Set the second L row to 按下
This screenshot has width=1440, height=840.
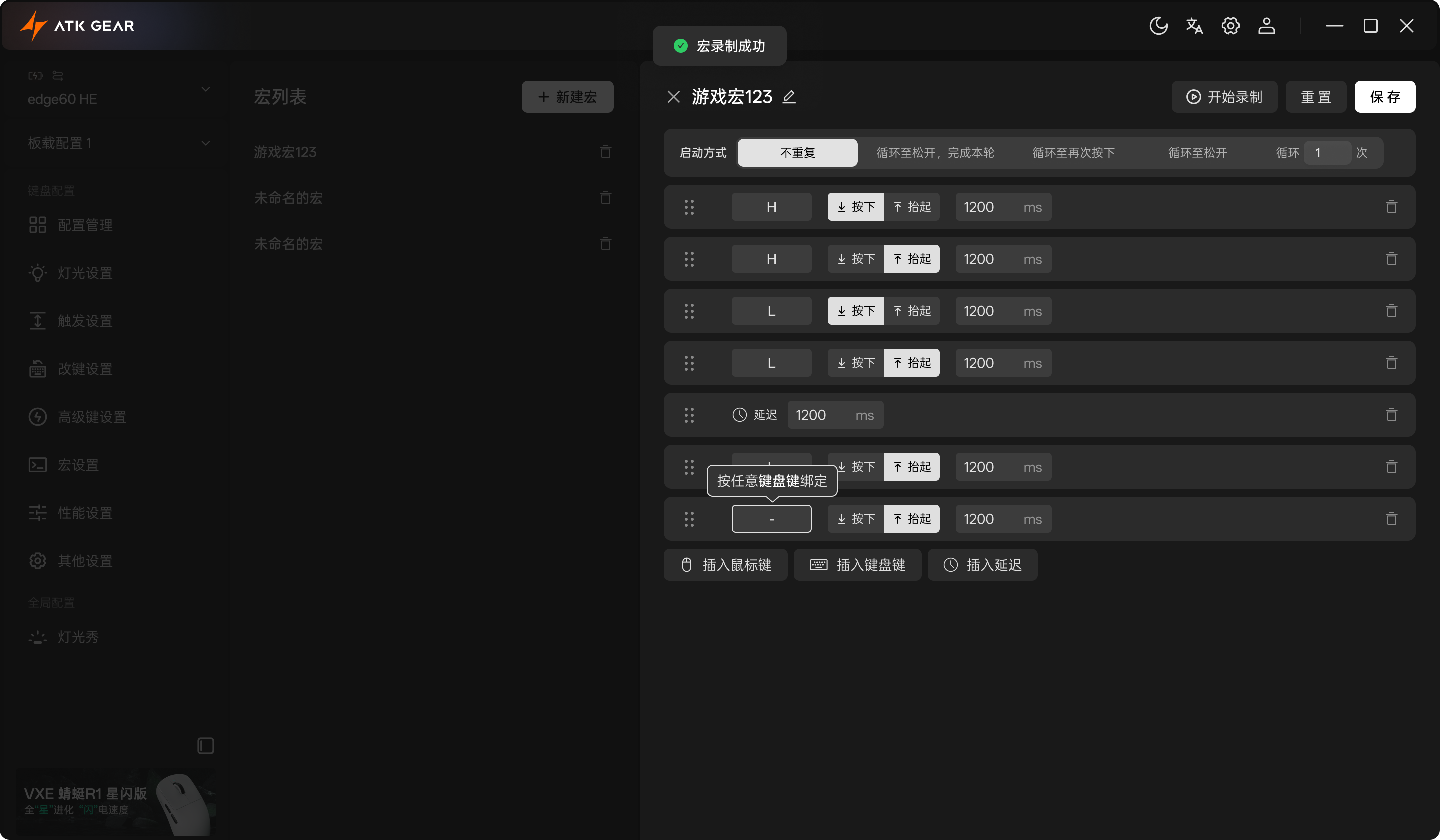click(855, 363)
